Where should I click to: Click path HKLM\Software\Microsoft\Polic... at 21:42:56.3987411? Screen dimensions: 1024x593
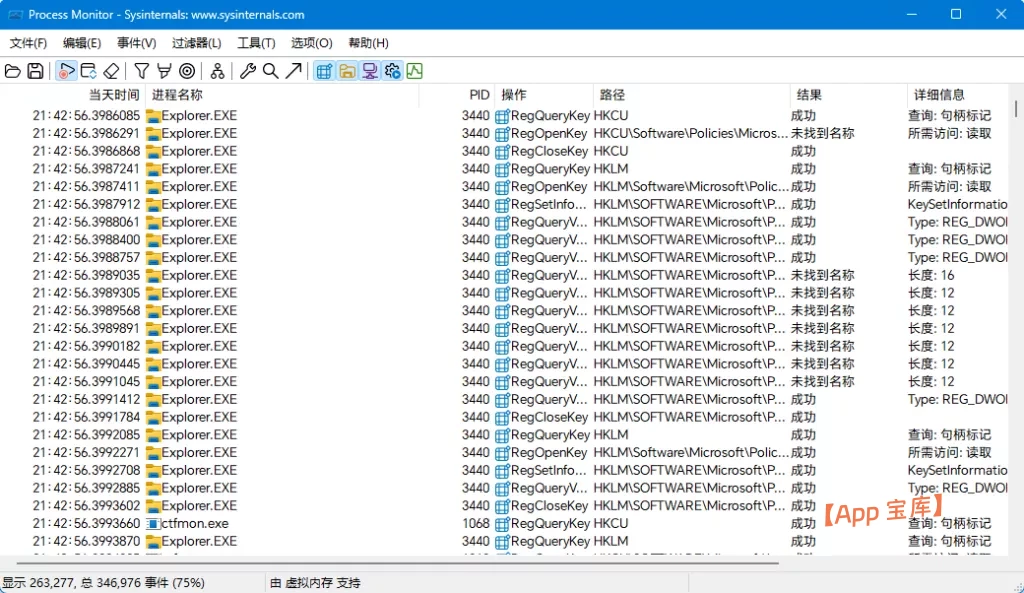[x=691, y=187]
